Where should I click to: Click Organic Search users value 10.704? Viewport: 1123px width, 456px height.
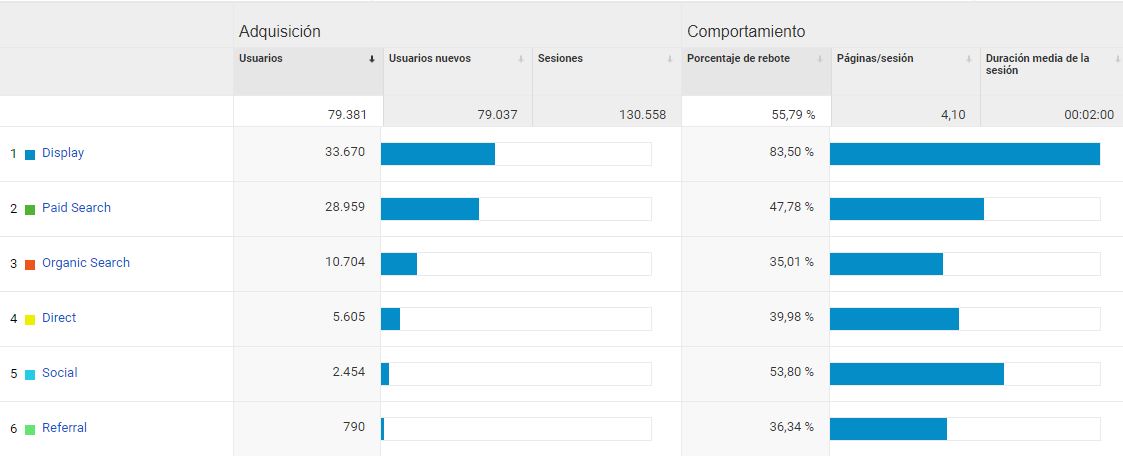click(344, 262)
